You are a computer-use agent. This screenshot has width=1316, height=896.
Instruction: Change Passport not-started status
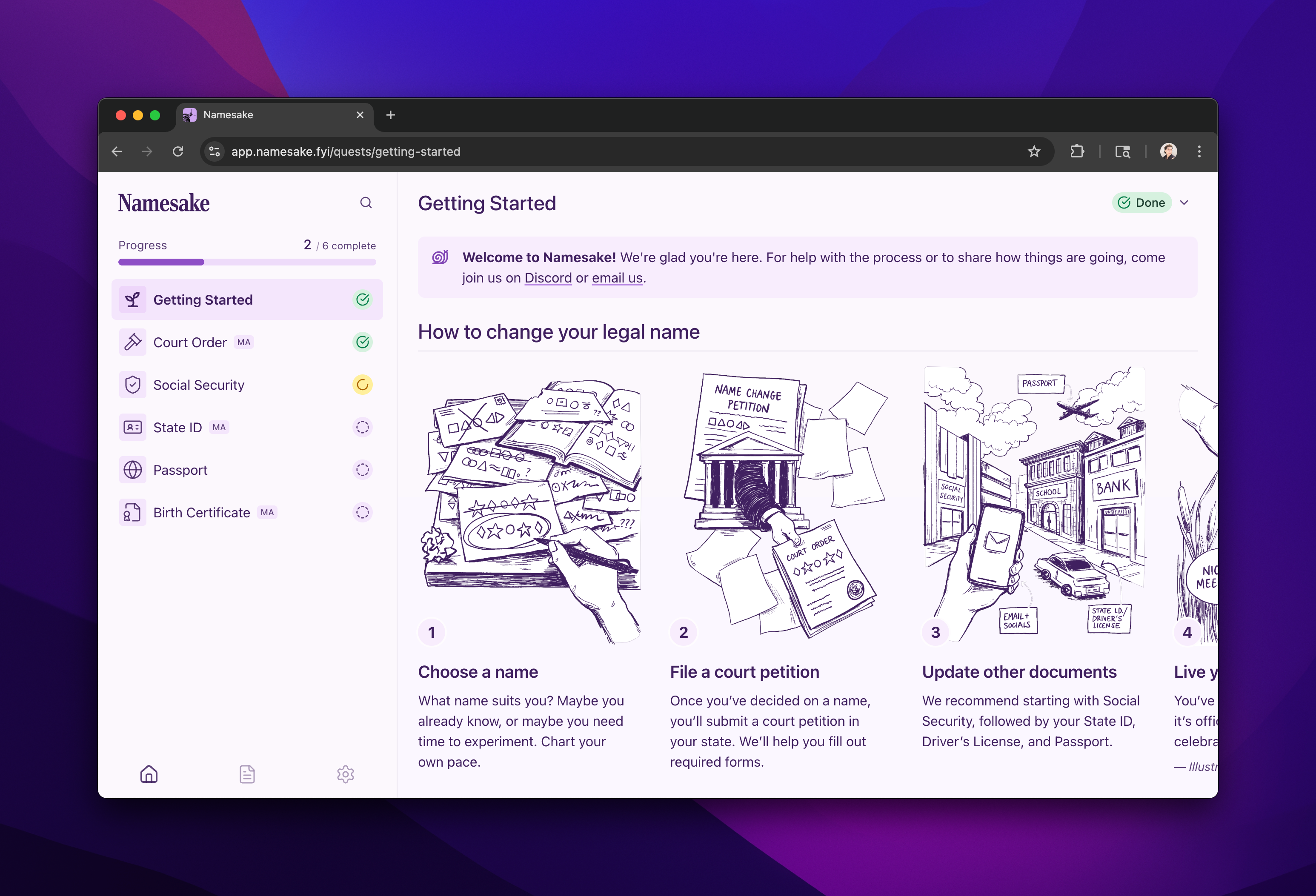coord(362,470)
